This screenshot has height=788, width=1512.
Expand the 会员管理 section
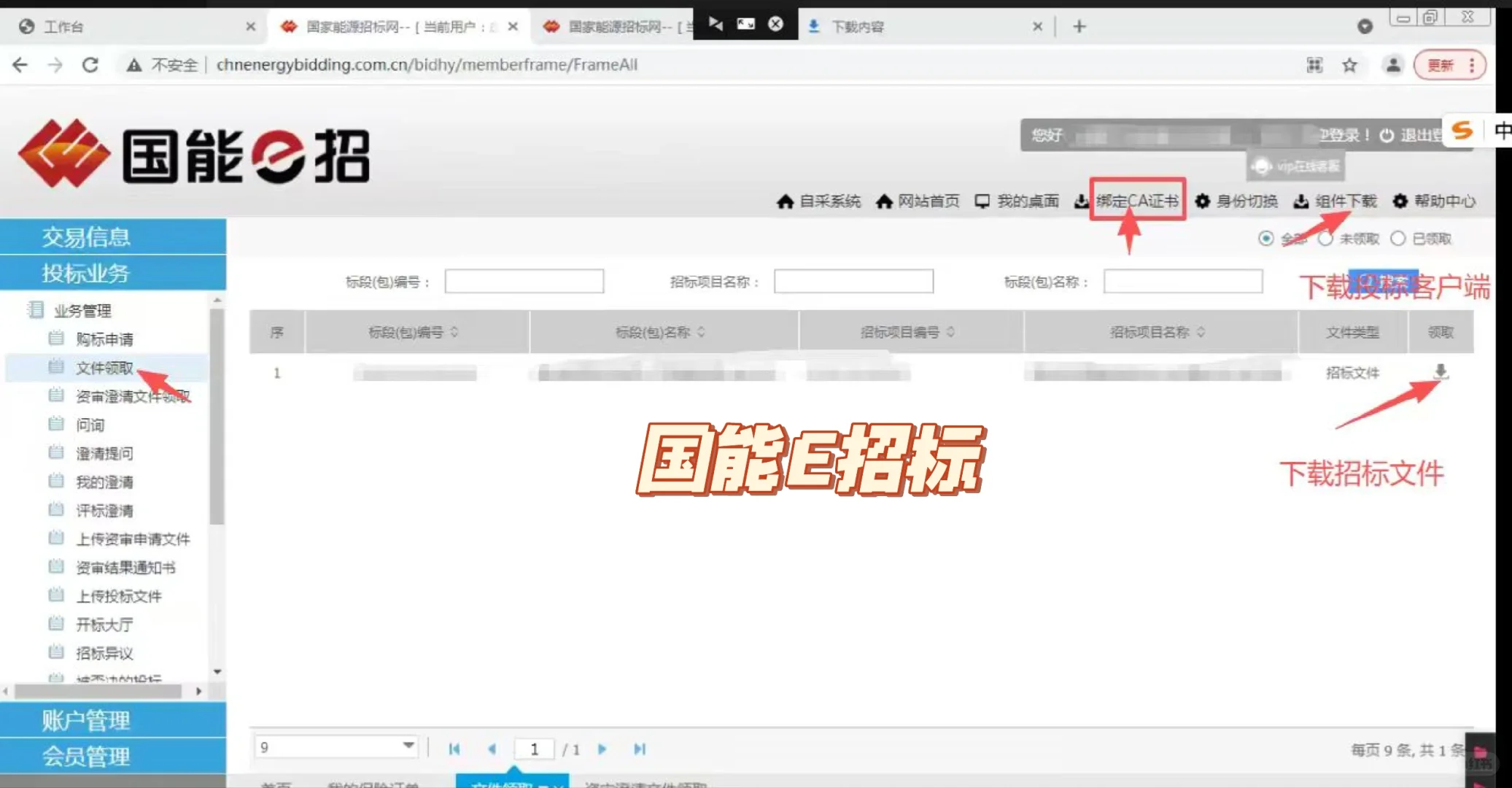[86, 756]
